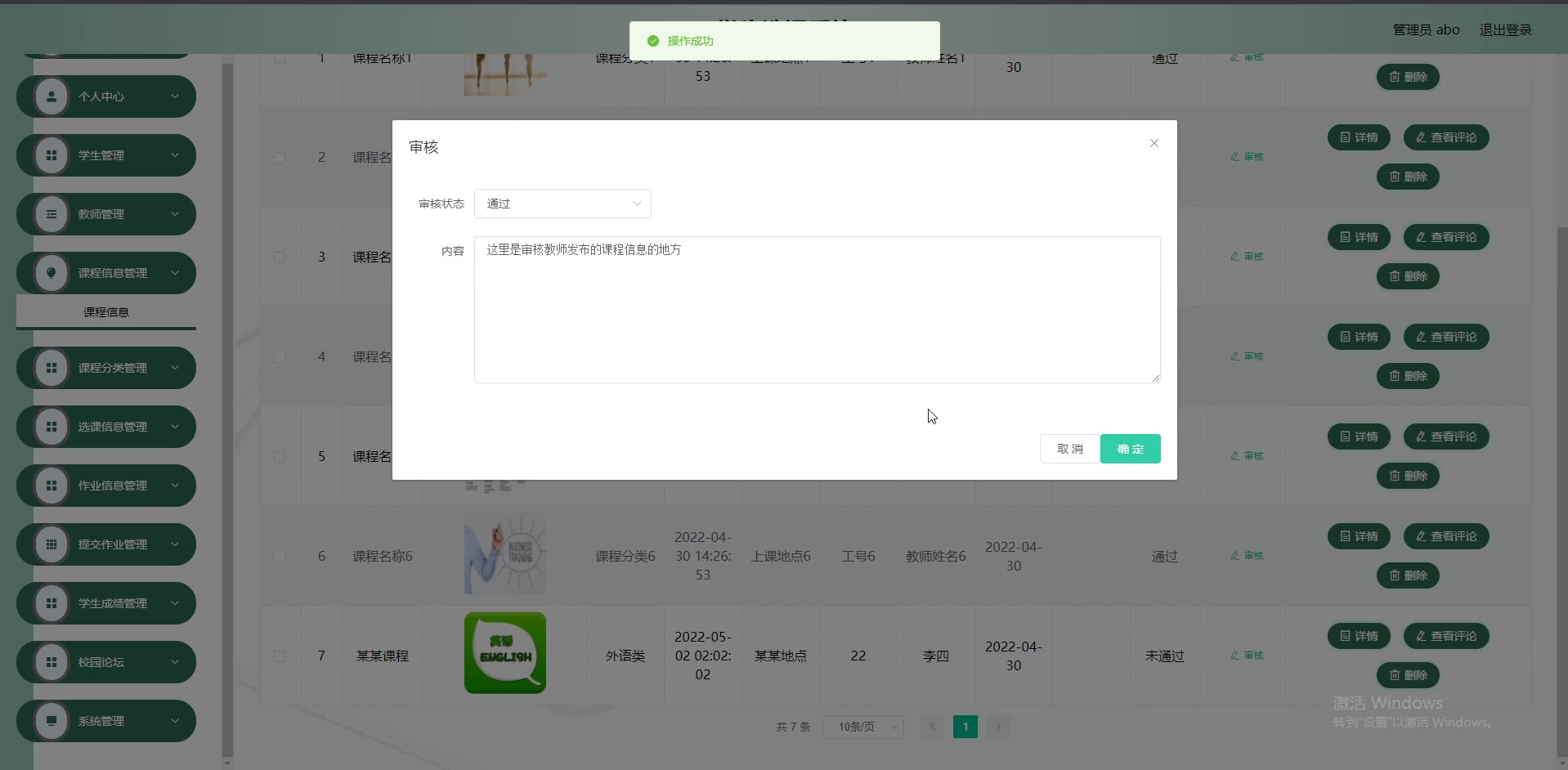Image resolution: width=1568 pixels, height=770 pixels.
Task: Click the 确定 confirm button
Action: tap(1131, 449)
